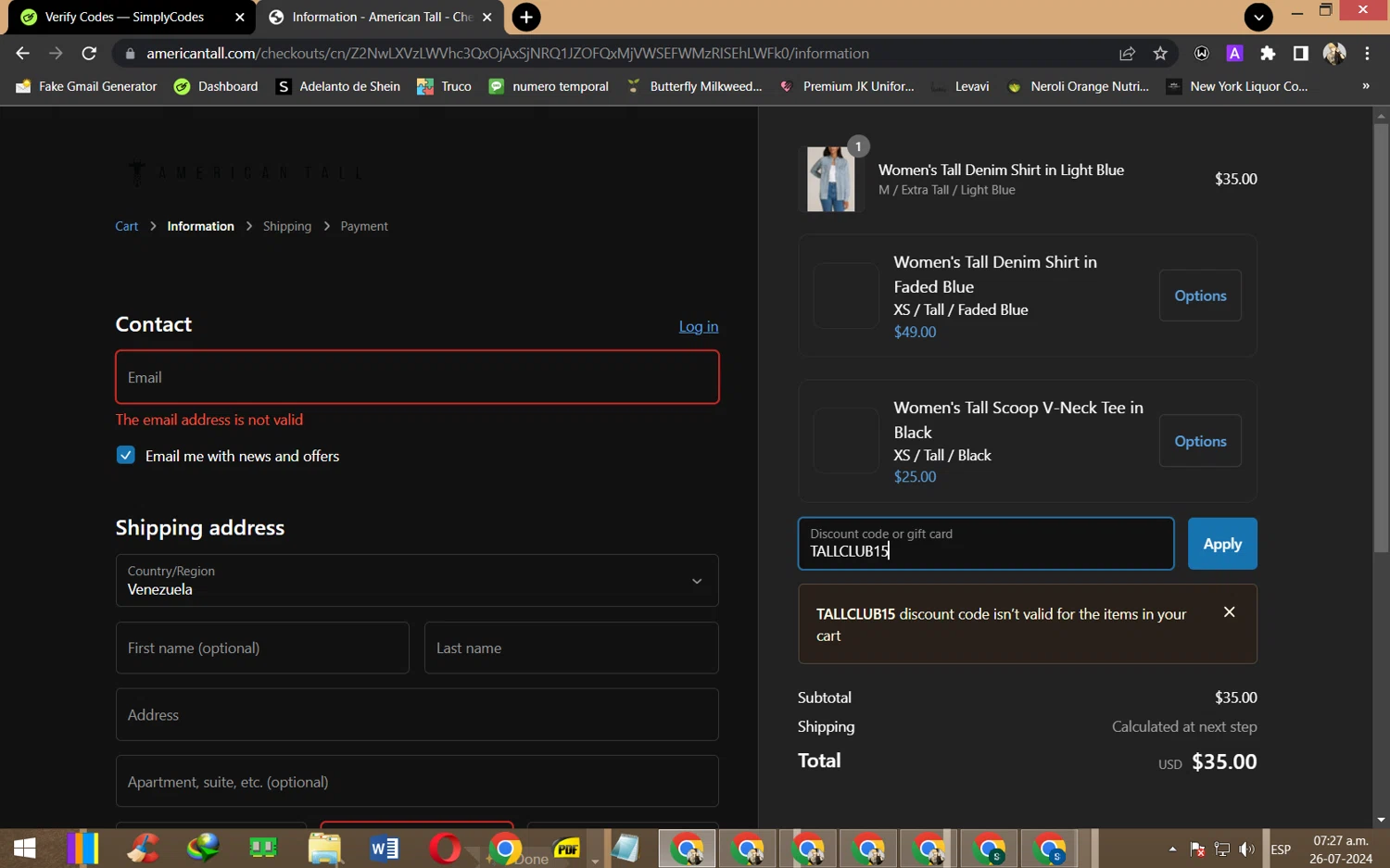Apply the discount code
This screenshot has width=1390, height=868.
[1222, 544]
